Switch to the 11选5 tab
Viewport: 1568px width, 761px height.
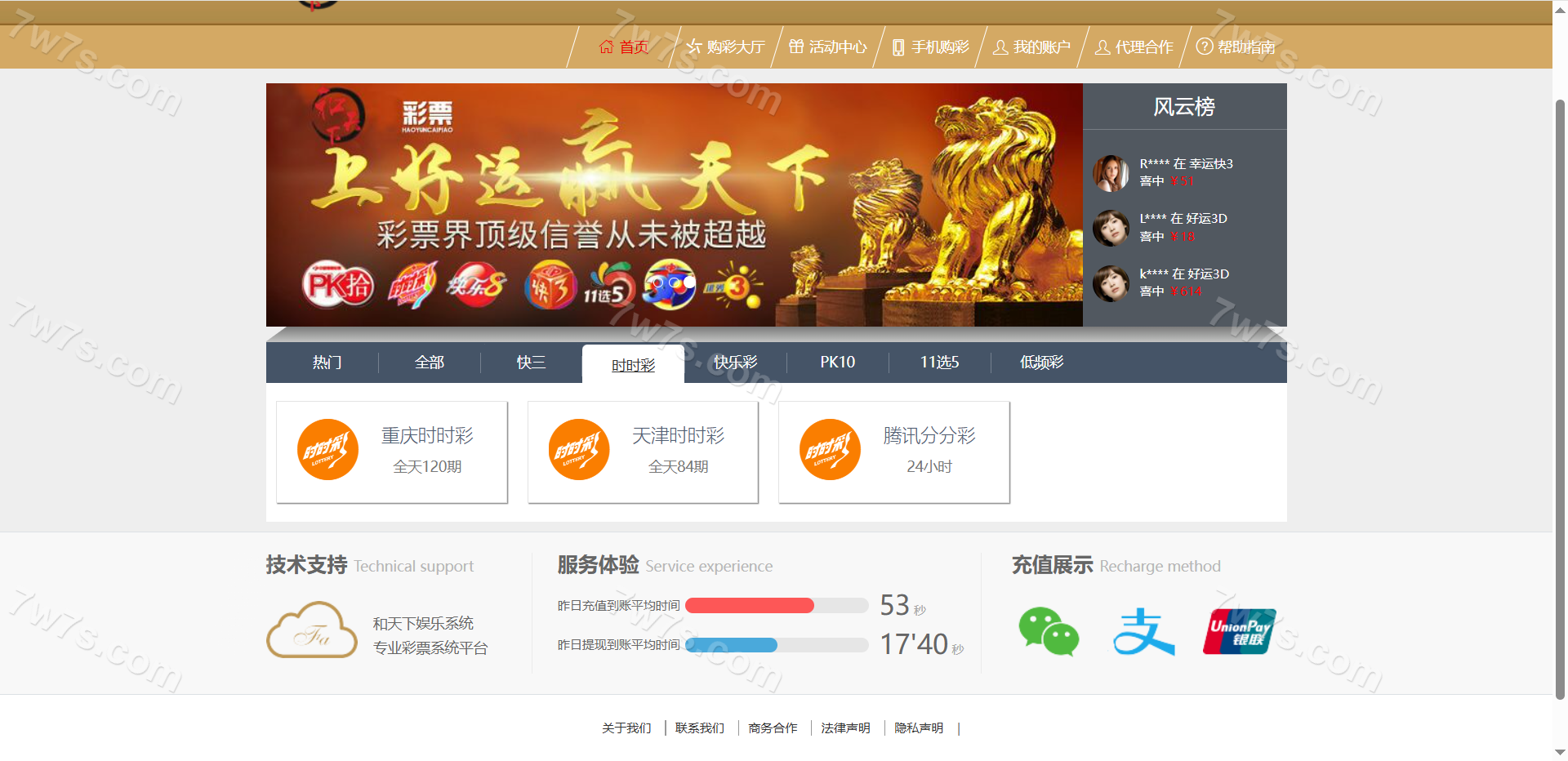939,363
